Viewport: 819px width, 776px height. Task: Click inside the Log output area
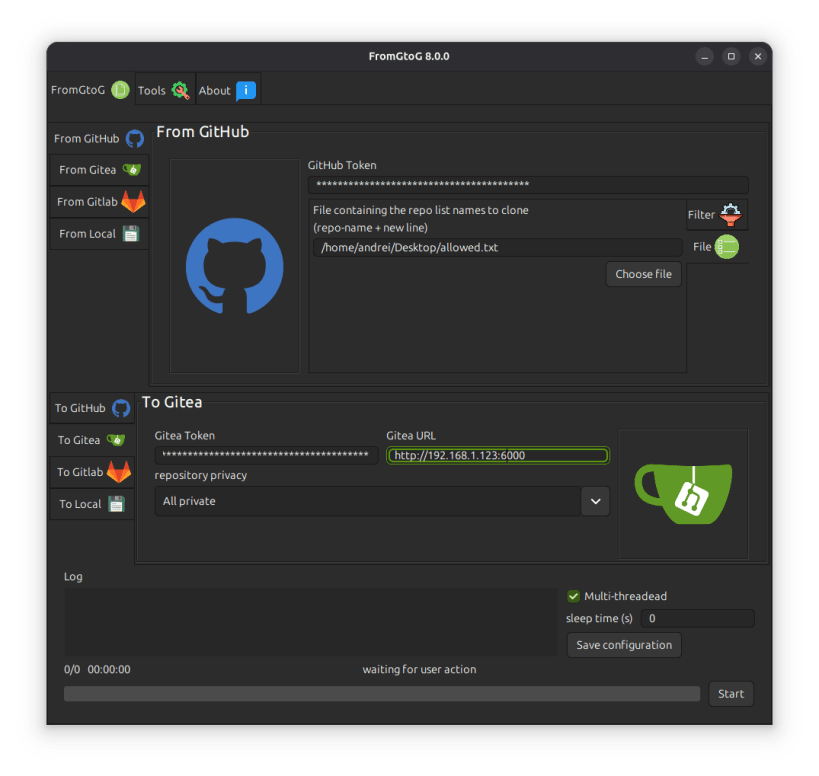point(311,621)
